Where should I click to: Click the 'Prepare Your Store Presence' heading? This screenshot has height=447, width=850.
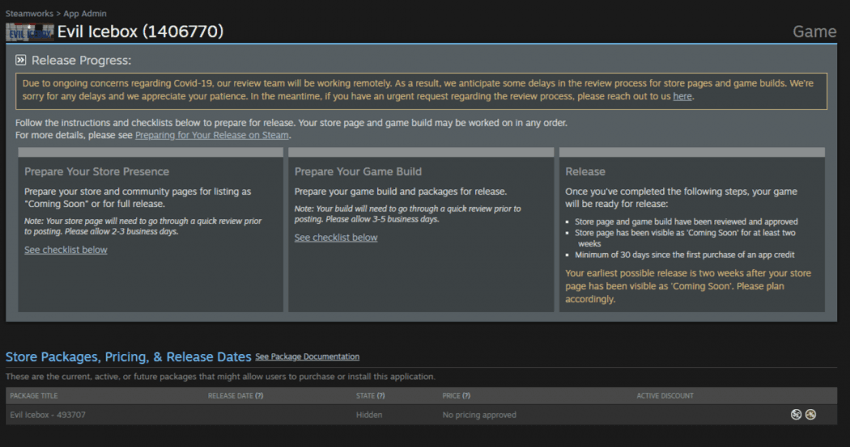click(96, 171)
